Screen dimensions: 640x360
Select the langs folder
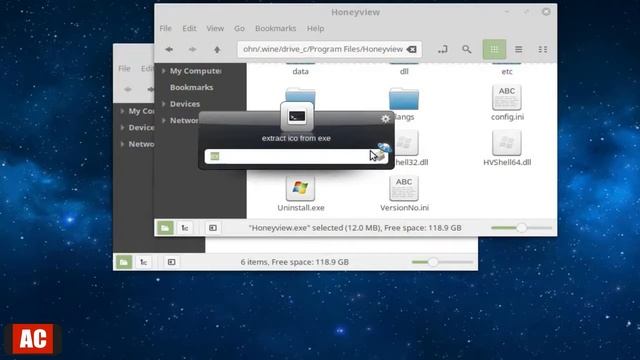click(404, 104)
